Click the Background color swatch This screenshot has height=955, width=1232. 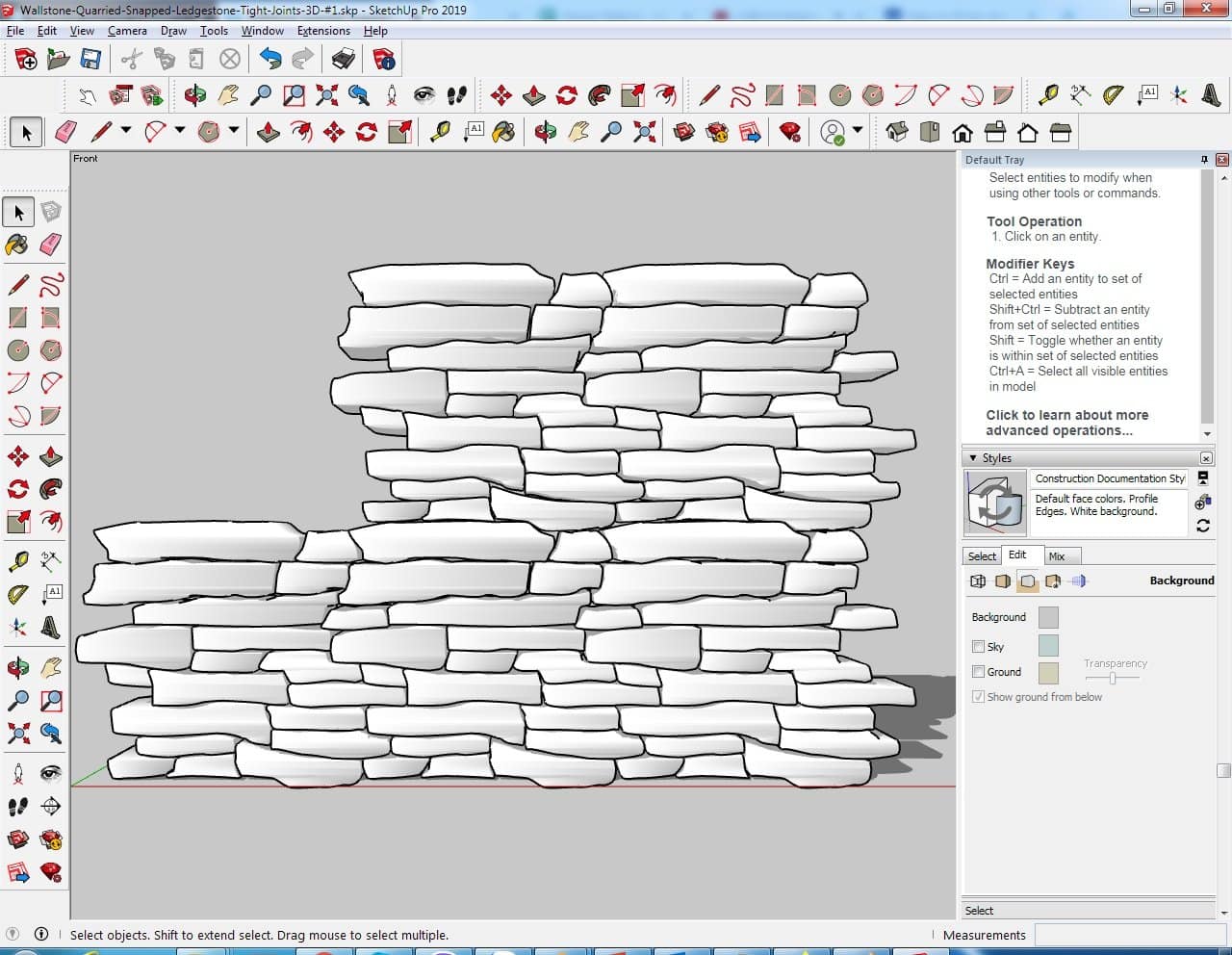pos(1048,617)
